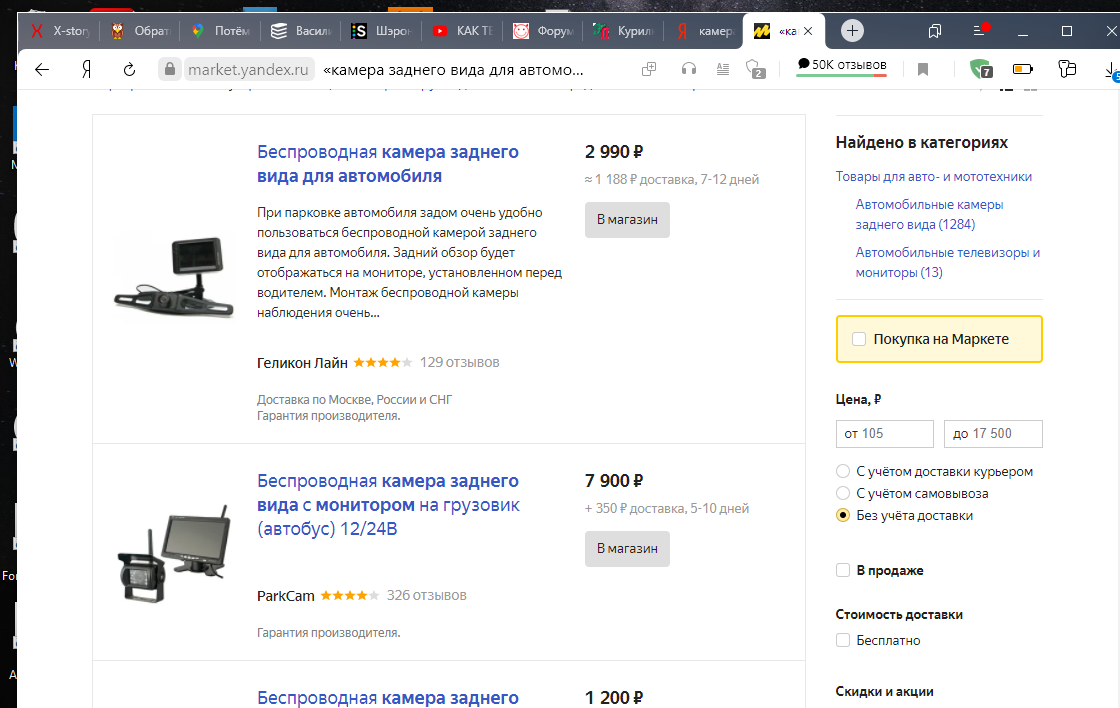Open the 326 отзывов reviews link
The image size is (1120, 708).
click(426, 596)
